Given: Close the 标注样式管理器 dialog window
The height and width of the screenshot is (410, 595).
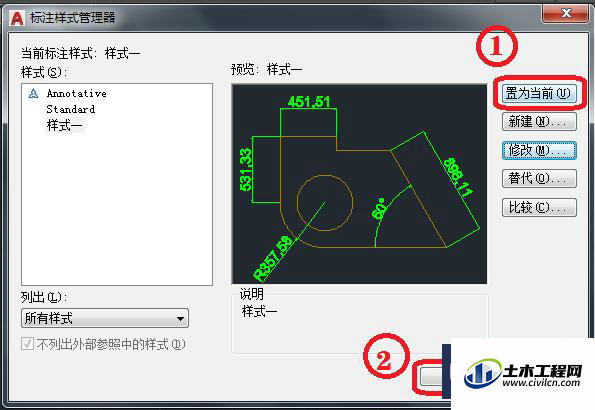Looking at the screenshot, I should click(566, 13).
